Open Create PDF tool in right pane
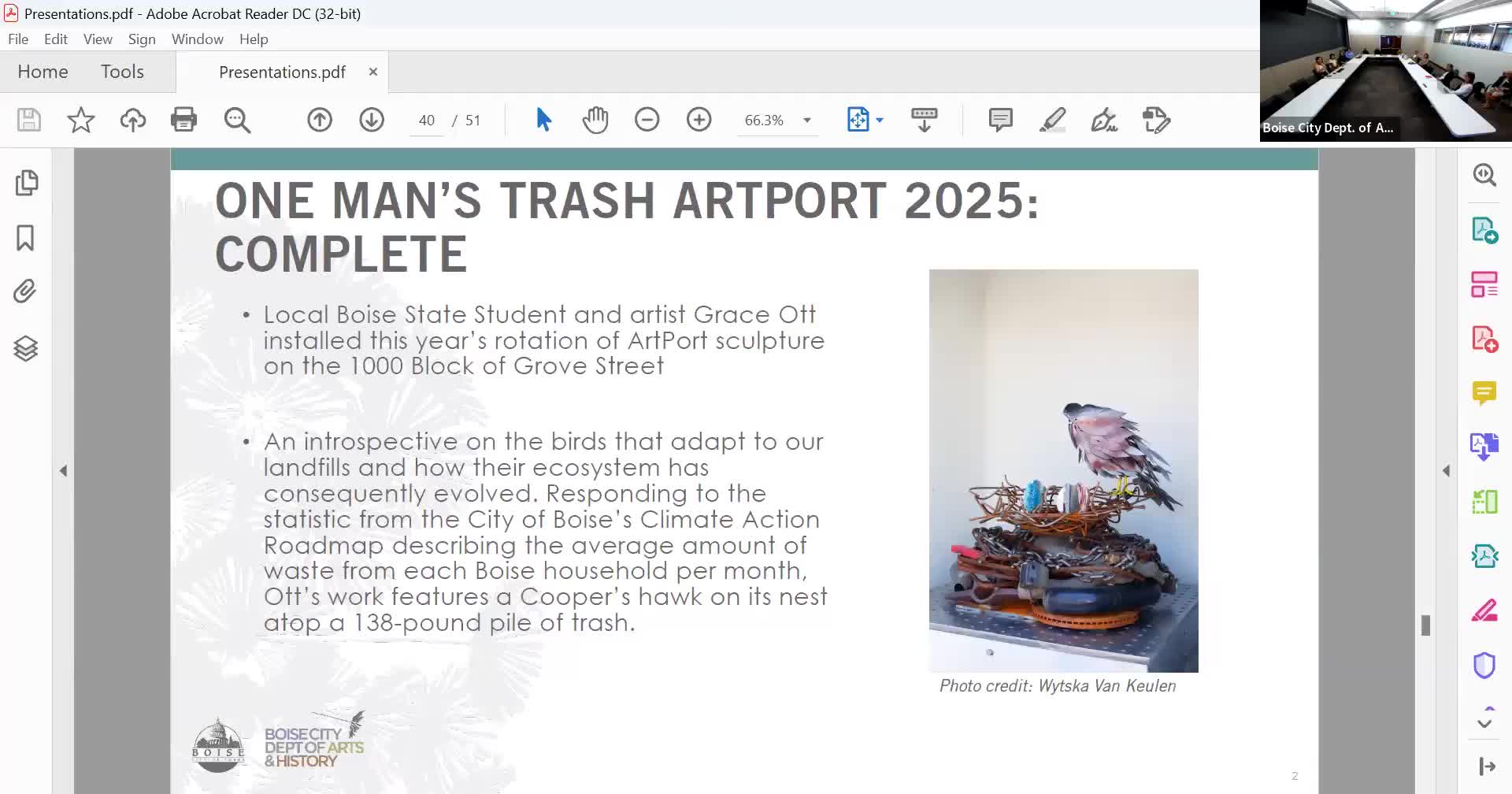Viewport: 1512px width, 794px height. coord(1484,339)
